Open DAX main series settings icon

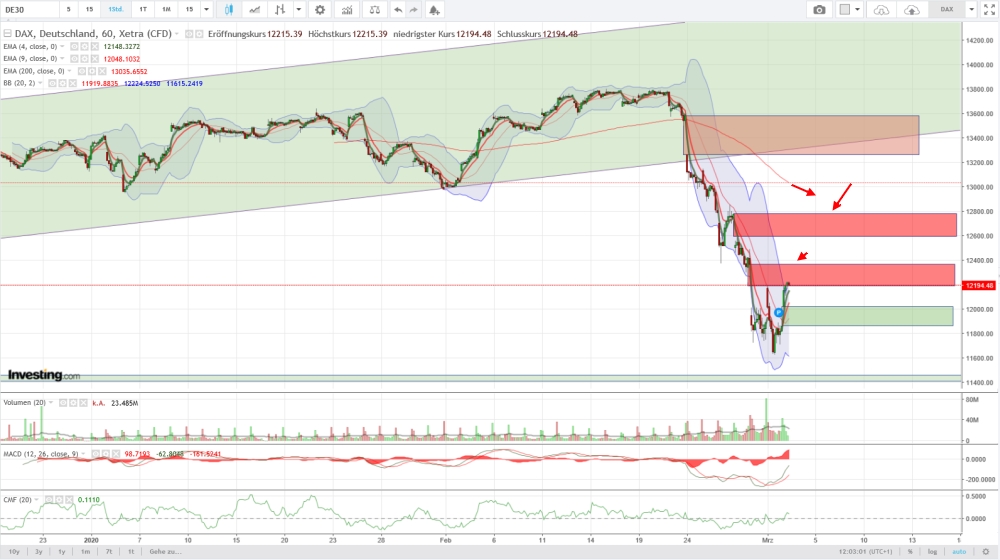[x=199, y=34]
